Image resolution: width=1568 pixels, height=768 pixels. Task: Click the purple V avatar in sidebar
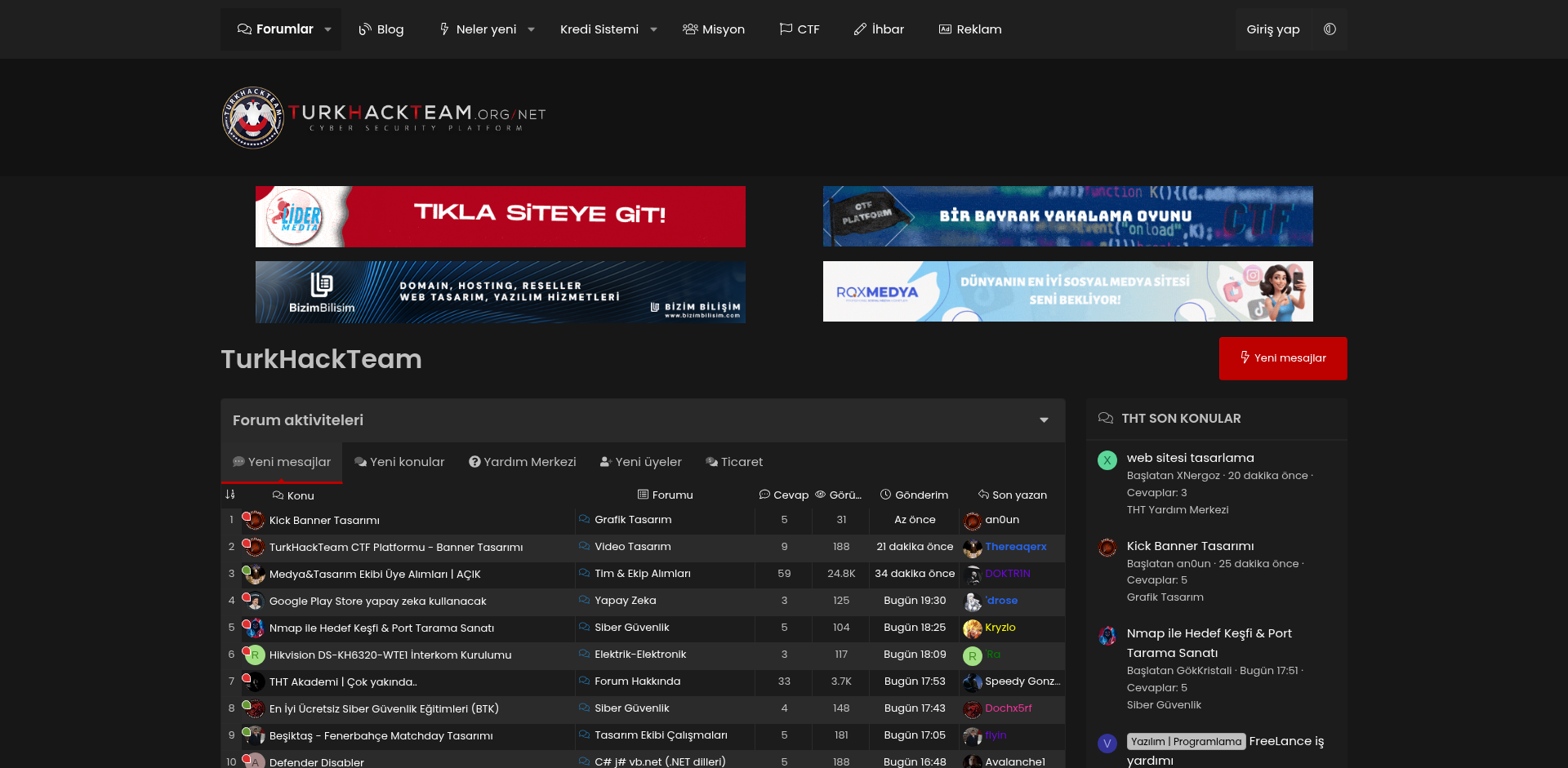(1107, 744)
